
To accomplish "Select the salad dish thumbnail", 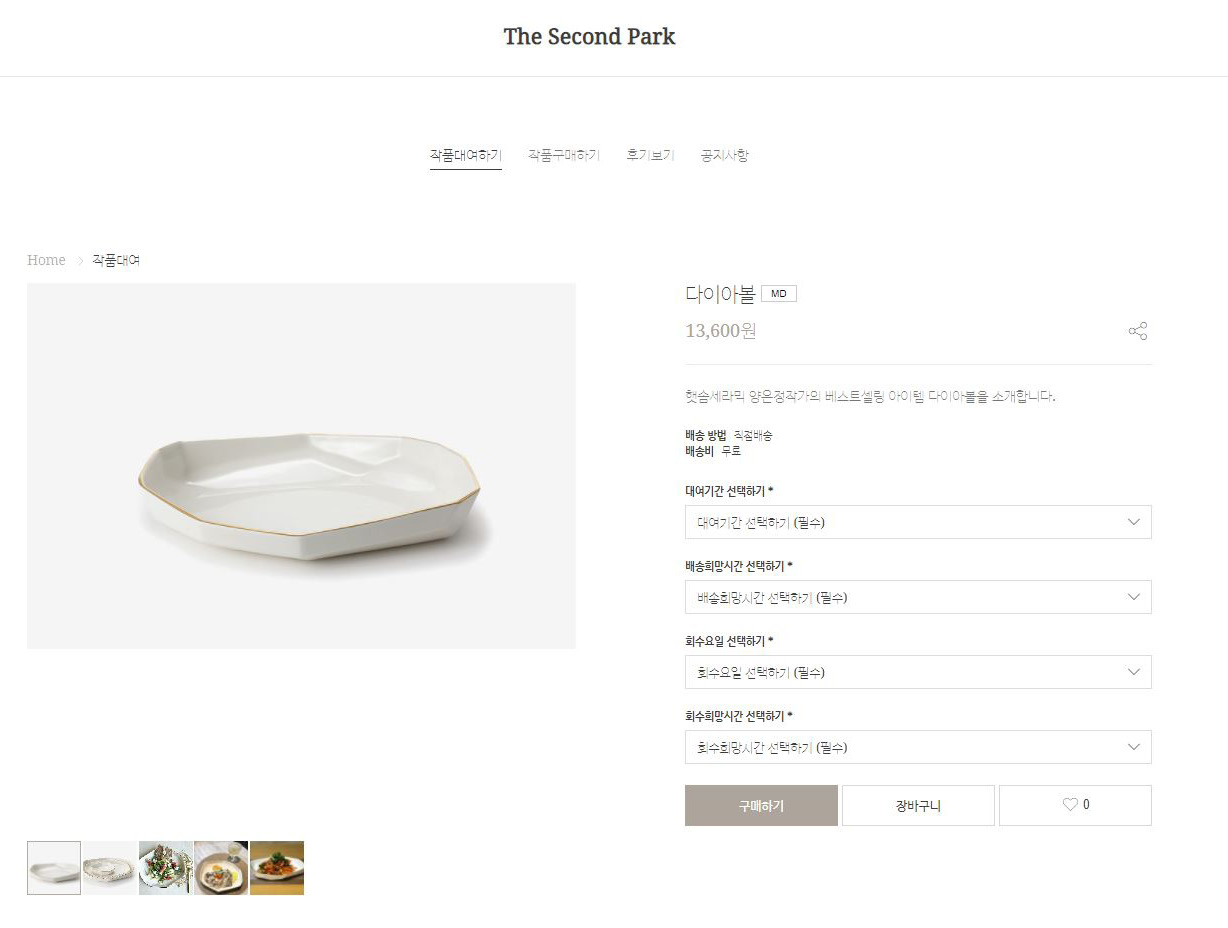I will 166,868.
